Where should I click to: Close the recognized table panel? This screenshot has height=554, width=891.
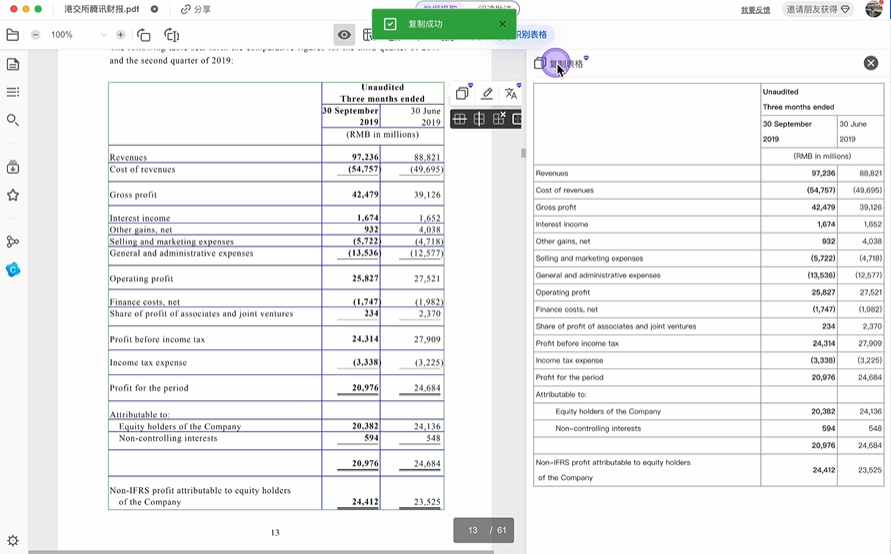pyautogui.click(x=871, y=63)
